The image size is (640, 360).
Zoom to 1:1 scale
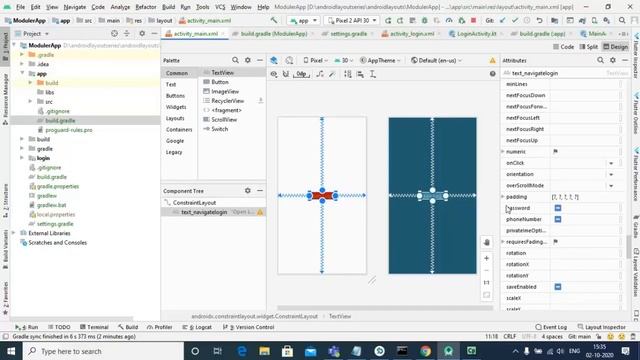[487, 282]
